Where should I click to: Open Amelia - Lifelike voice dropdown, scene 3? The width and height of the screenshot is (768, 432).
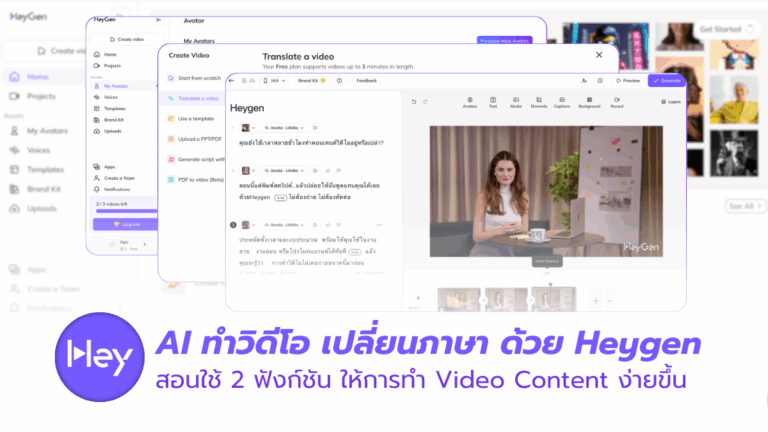coord(285,225)
